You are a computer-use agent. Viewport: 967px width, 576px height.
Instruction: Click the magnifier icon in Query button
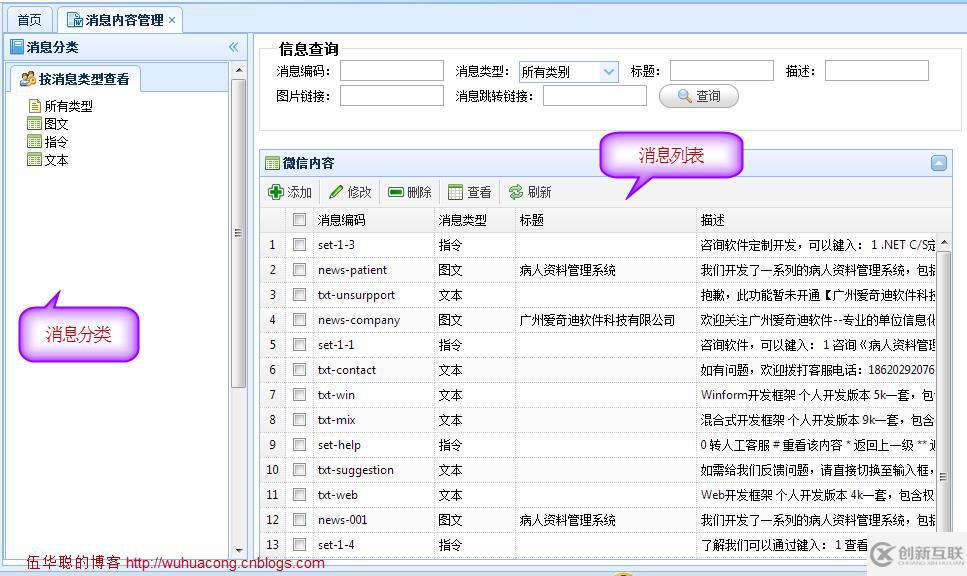click(x=685, y=96)
